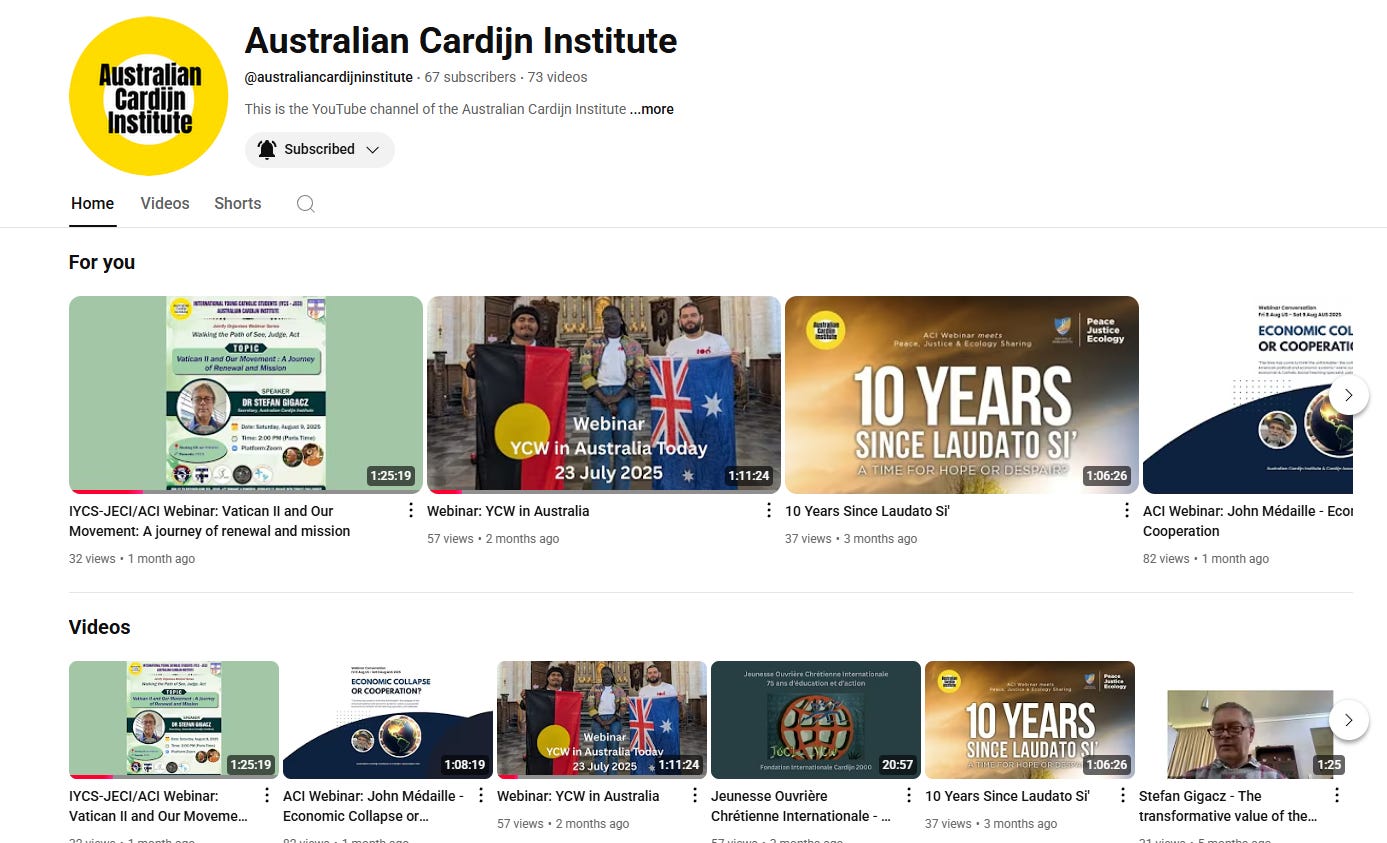Switch to the Videos tab
Image resolution: width=1387 pixels, height=843 pixels.
tap(165, 203)
